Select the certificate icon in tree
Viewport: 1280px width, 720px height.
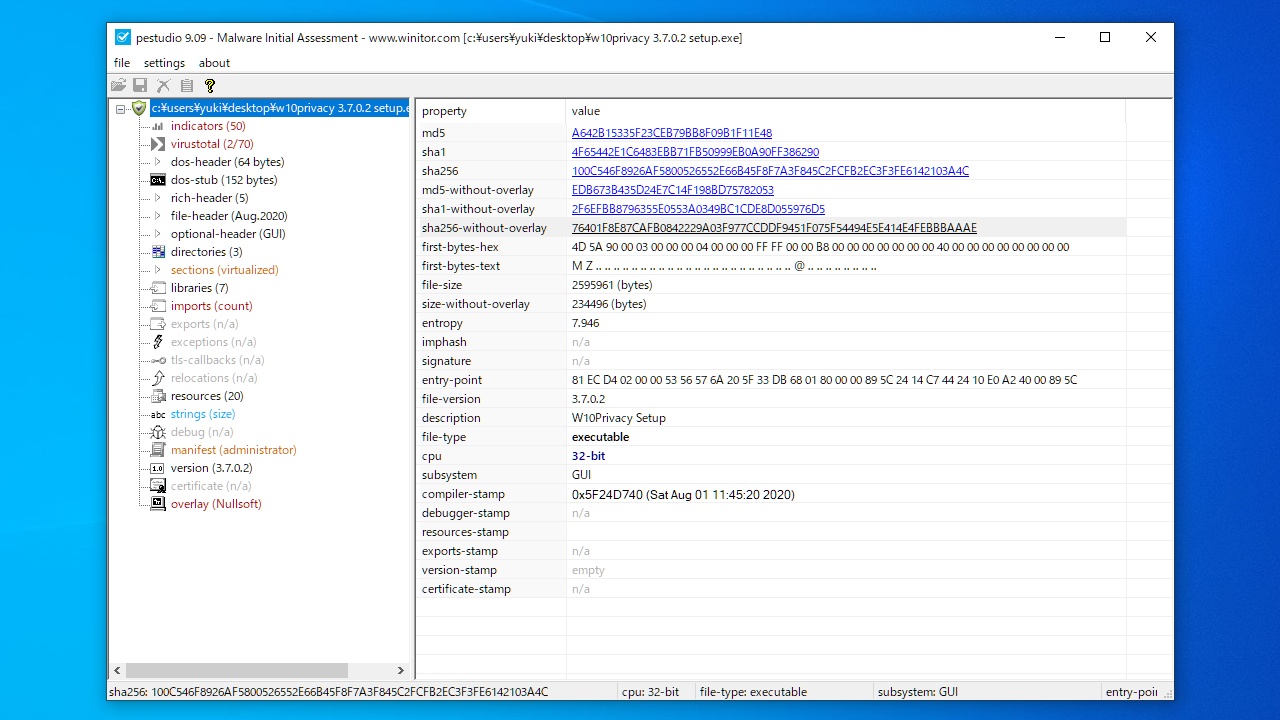pos(158,486)
